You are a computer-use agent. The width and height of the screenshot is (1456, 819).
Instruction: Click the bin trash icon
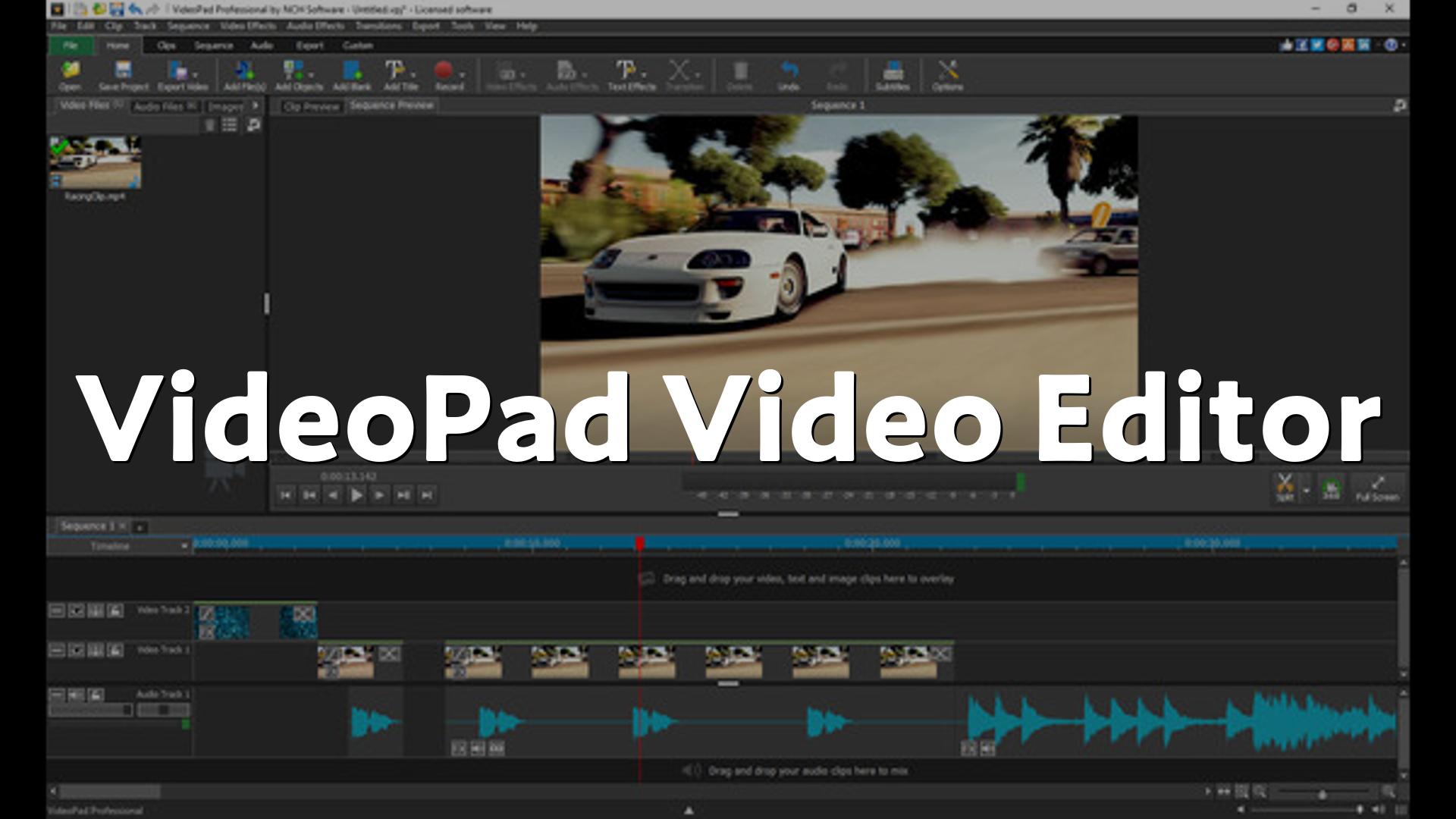click(x=210, y=125)
